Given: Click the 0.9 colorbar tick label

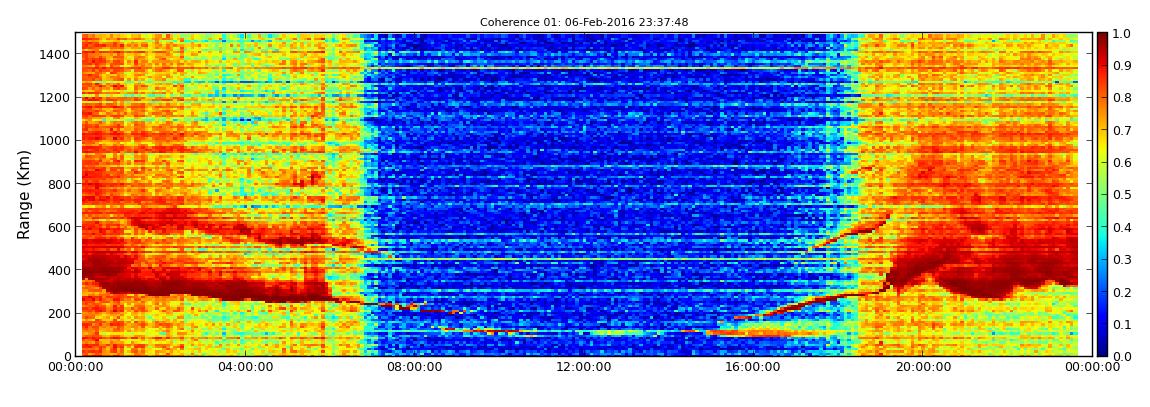Looking at the screenshot, I should (1123, 66).
